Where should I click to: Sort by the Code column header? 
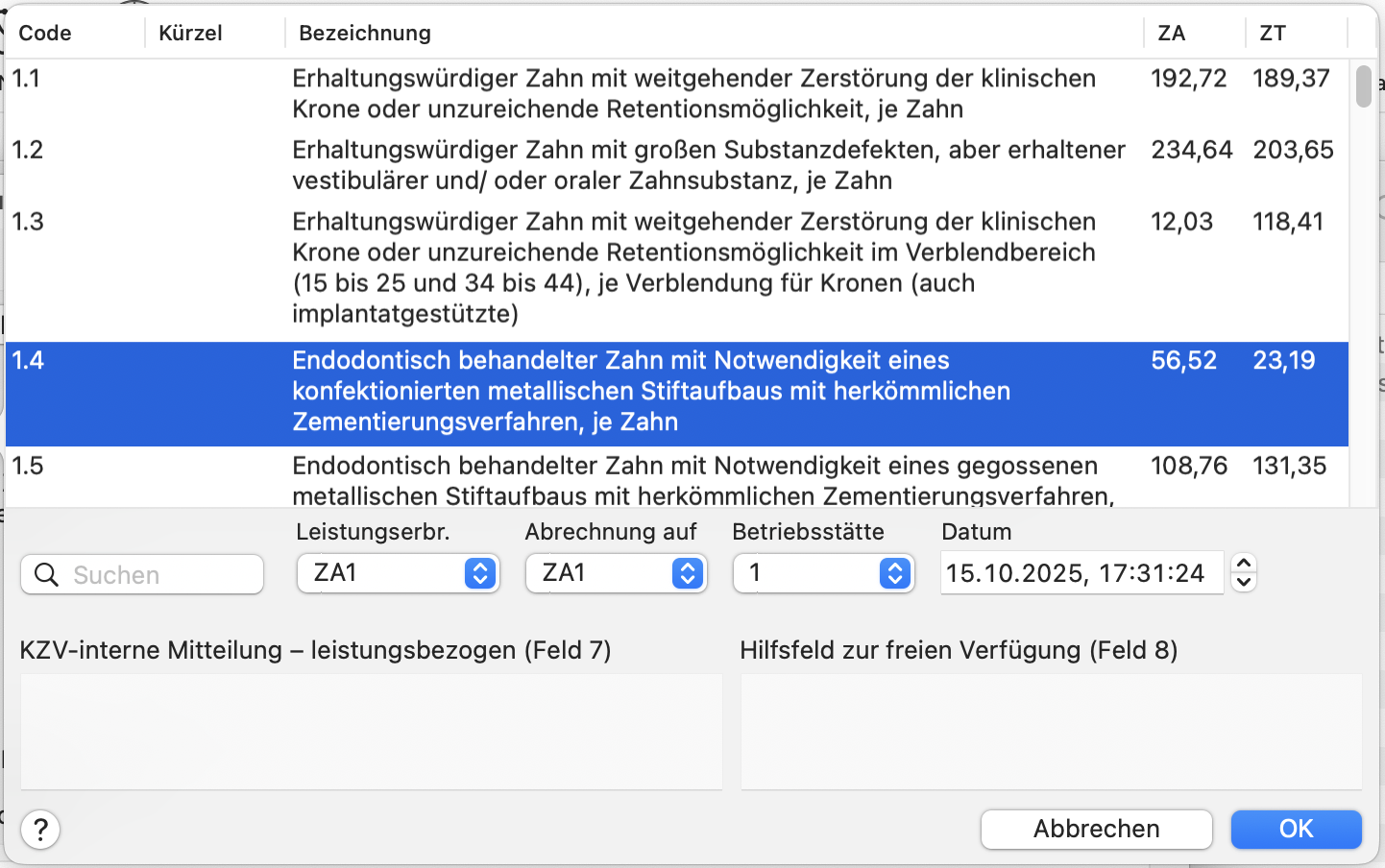(x=45, y=33)
